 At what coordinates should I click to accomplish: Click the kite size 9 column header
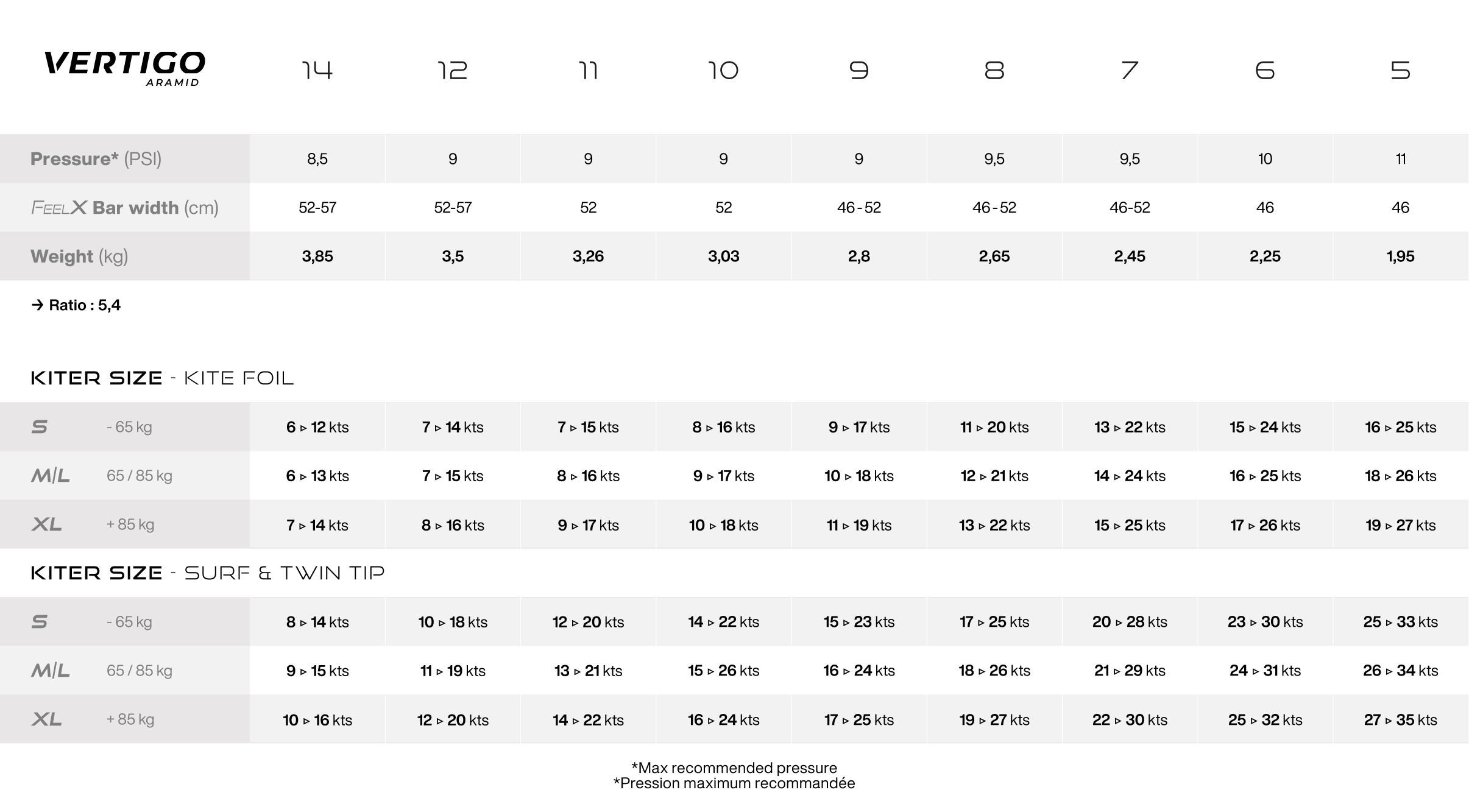pyautogui.click(x=859, y=71)
